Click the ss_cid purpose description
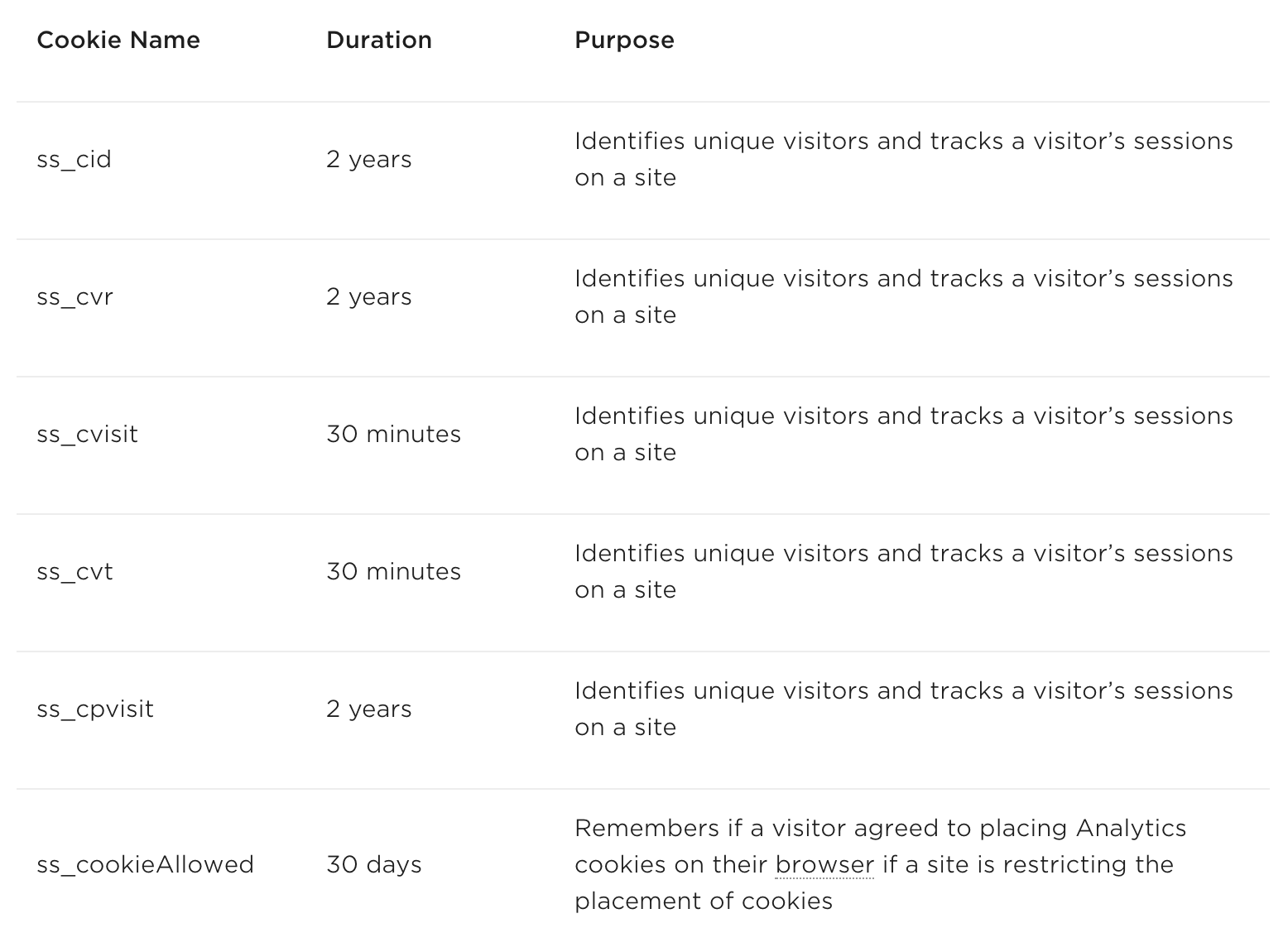1288x952 pixels. pyautogui.click(x=904, y=159)
